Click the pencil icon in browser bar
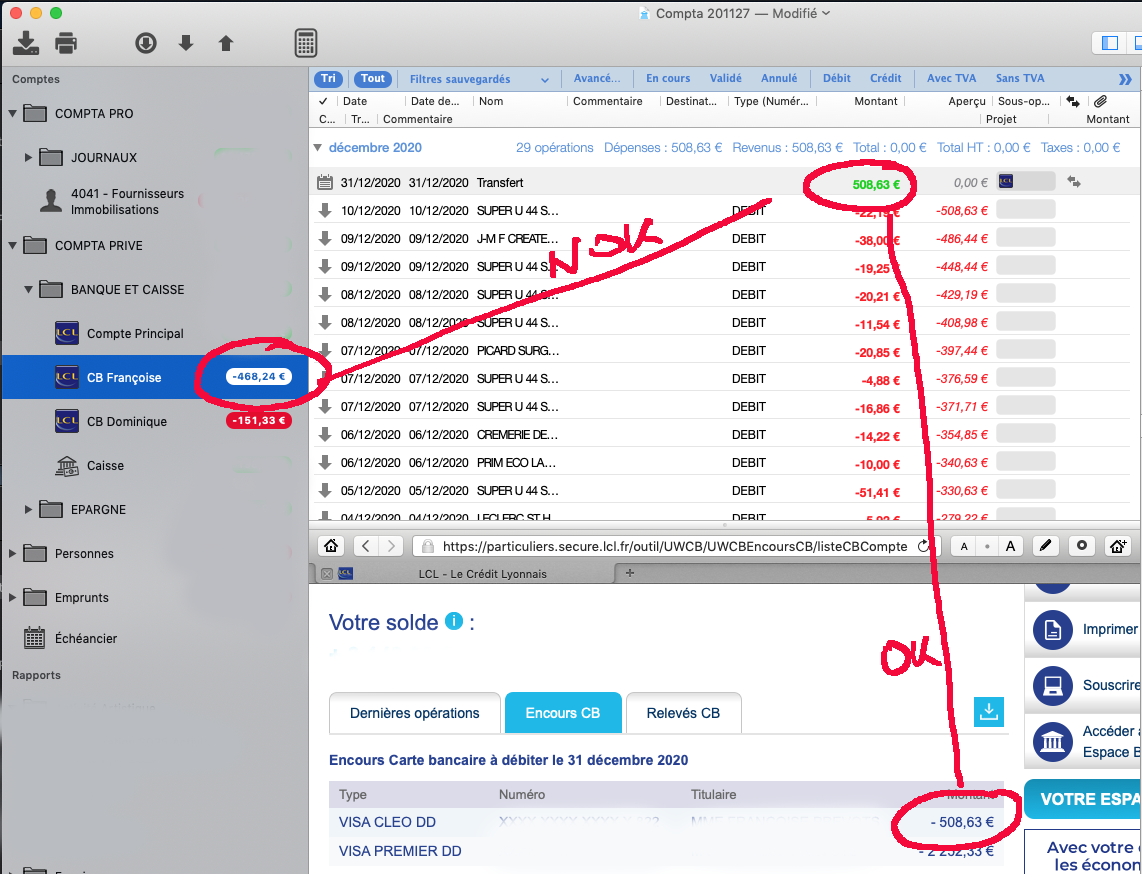This screenshot has width=1142, height=874. point(1045,546)
